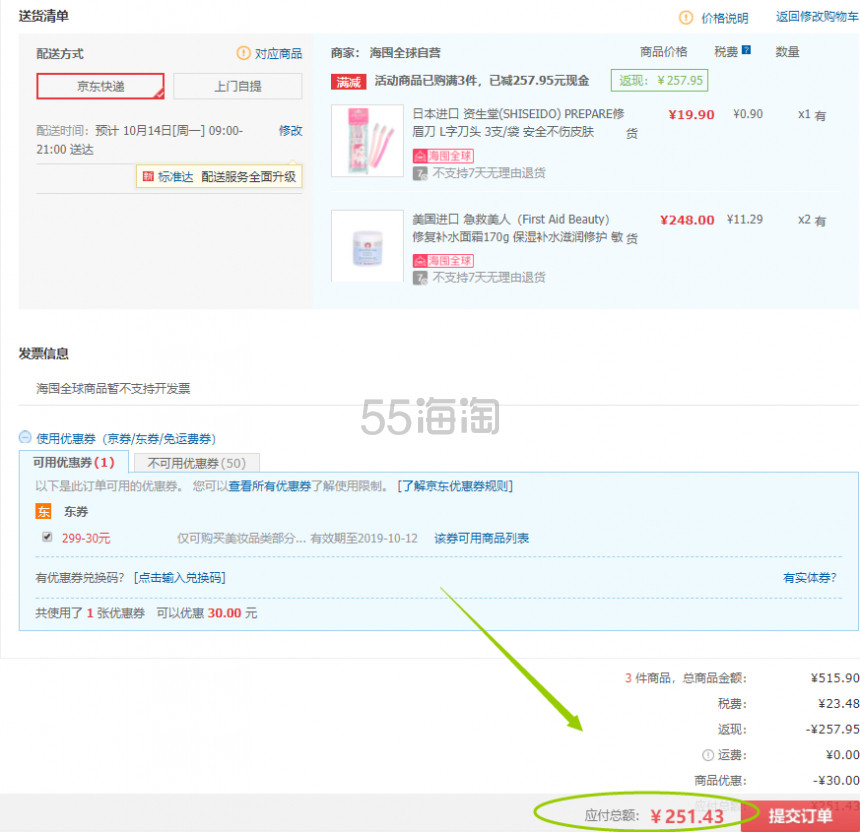
Task: Submit order with 提交订单 button
Action: (x=801, y=816)
